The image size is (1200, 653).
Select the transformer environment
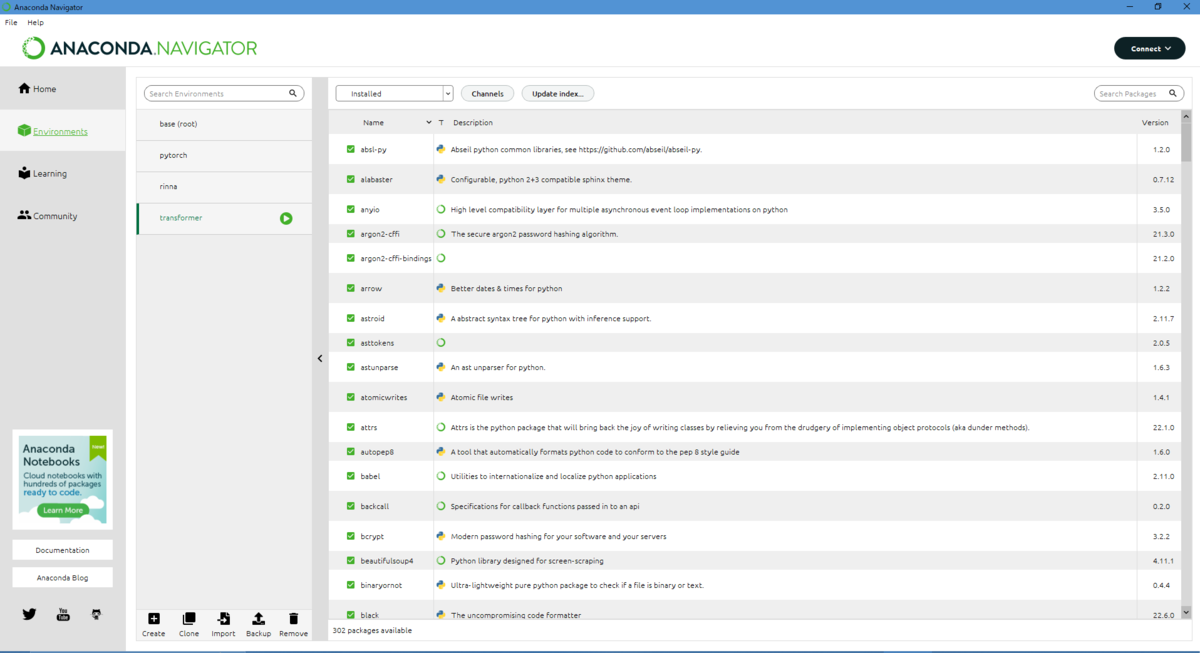pyautogui.click(x=224, y=218)
